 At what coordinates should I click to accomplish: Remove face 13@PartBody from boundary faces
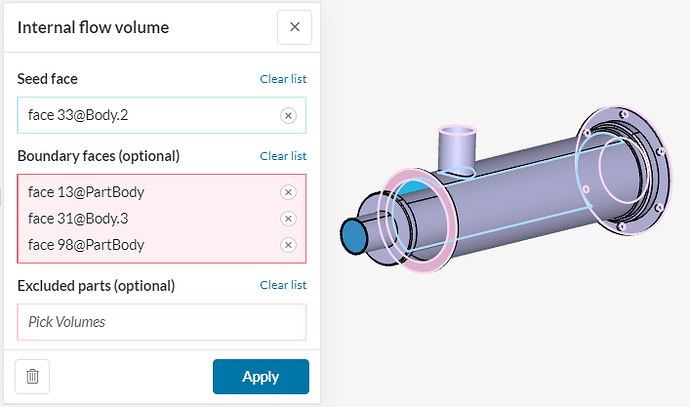pyautogui.click(x=288, y=192)
